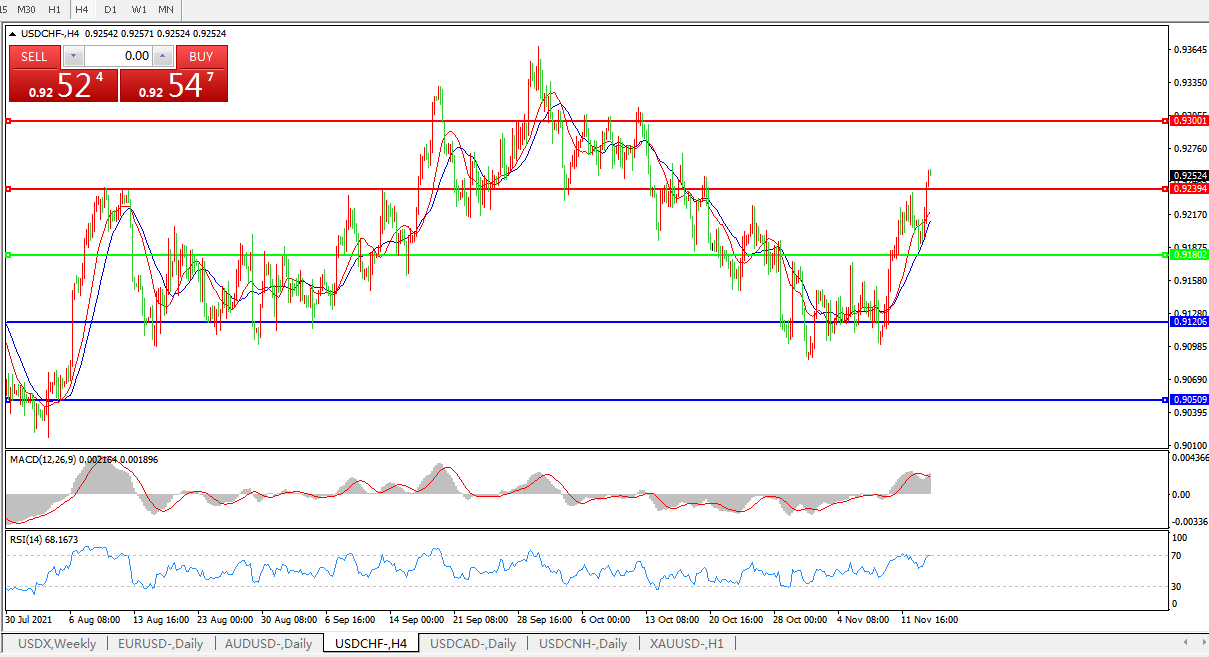1209x657 pixels.
Task: Select the H1 timeframe
Action: [x=55, y=9]
